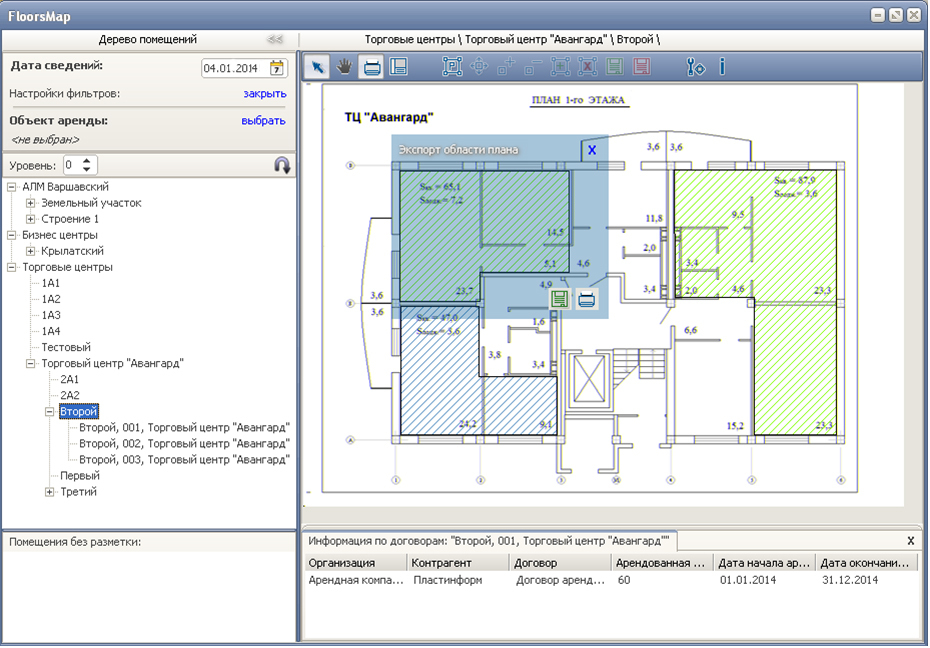Click the info icon in toolbar
This screenshot has width=930, height=648.
coord(722,67)
